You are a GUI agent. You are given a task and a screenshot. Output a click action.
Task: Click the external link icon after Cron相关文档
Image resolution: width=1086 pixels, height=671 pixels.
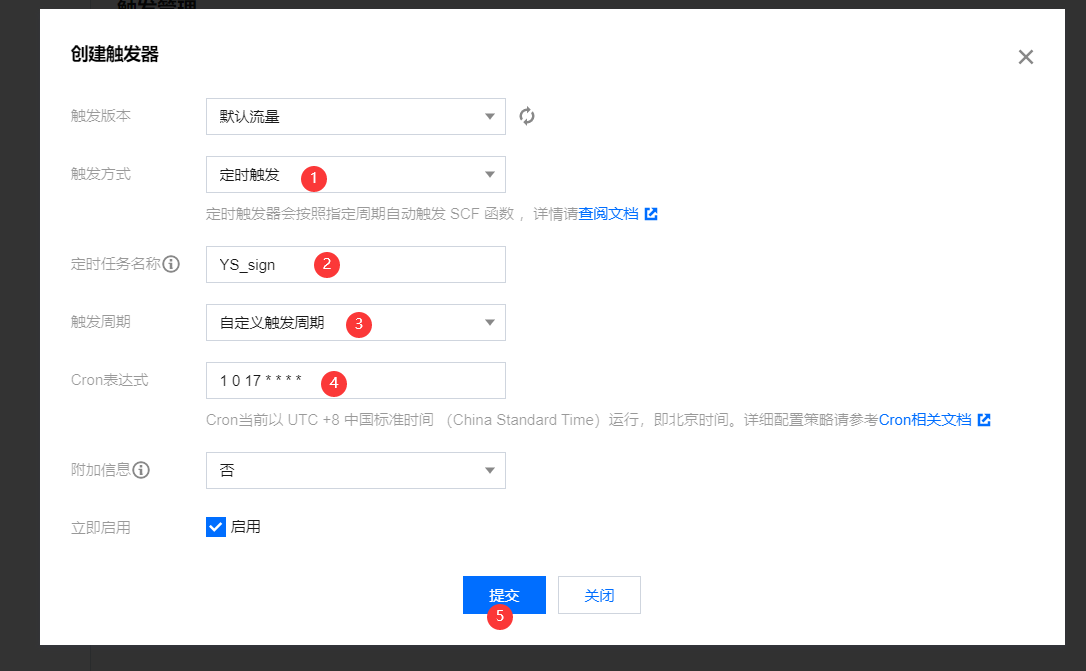tap(985, 419)
